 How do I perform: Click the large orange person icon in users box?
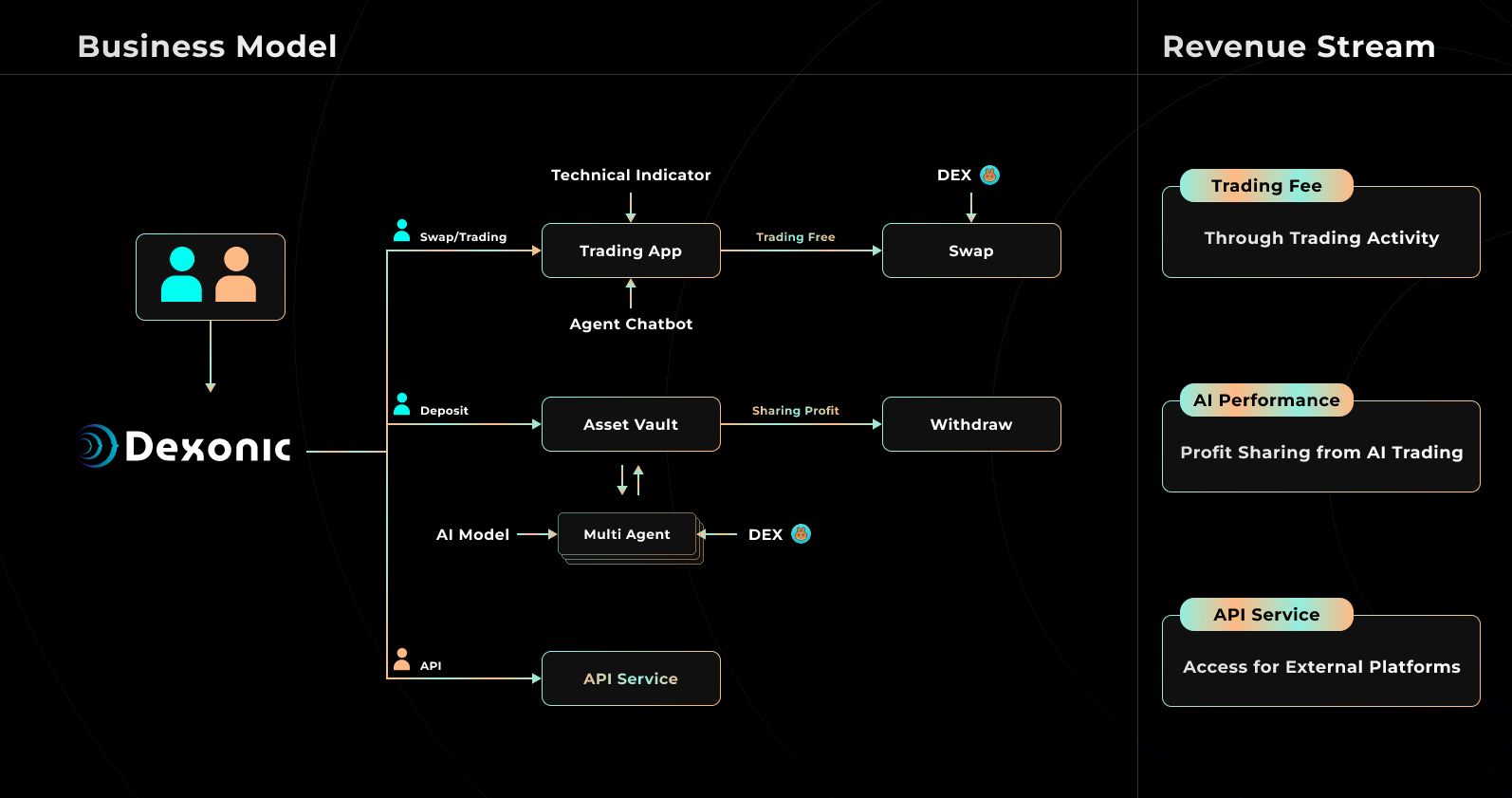coord(236,275)
